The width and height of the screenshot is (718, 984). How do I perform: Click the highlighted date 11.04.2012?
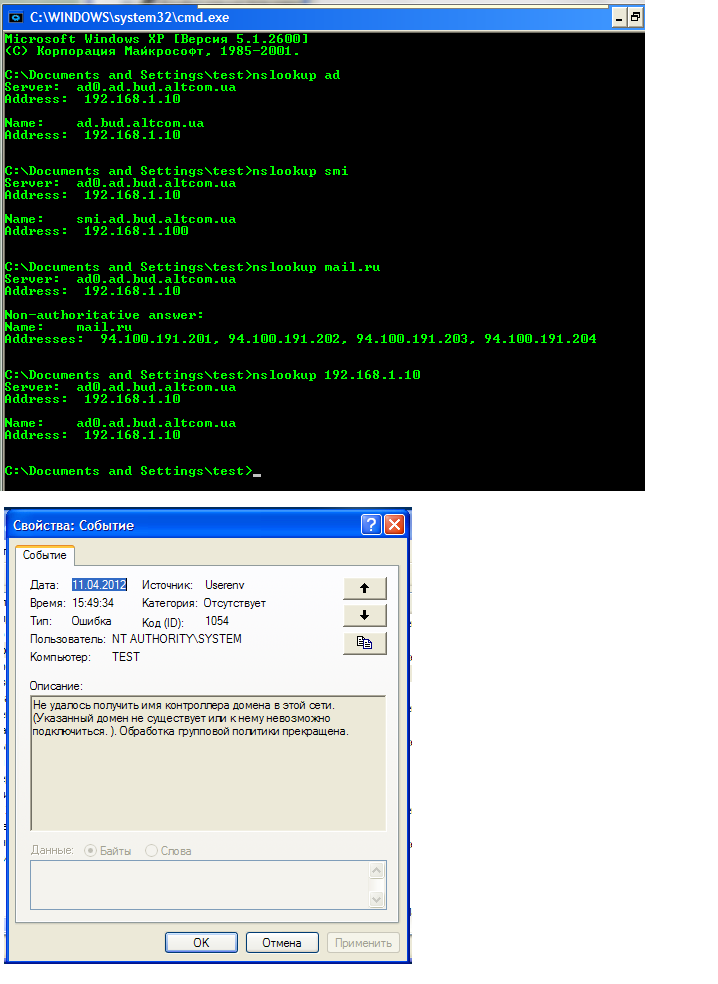pyautogui.click(x=99, y=585)
